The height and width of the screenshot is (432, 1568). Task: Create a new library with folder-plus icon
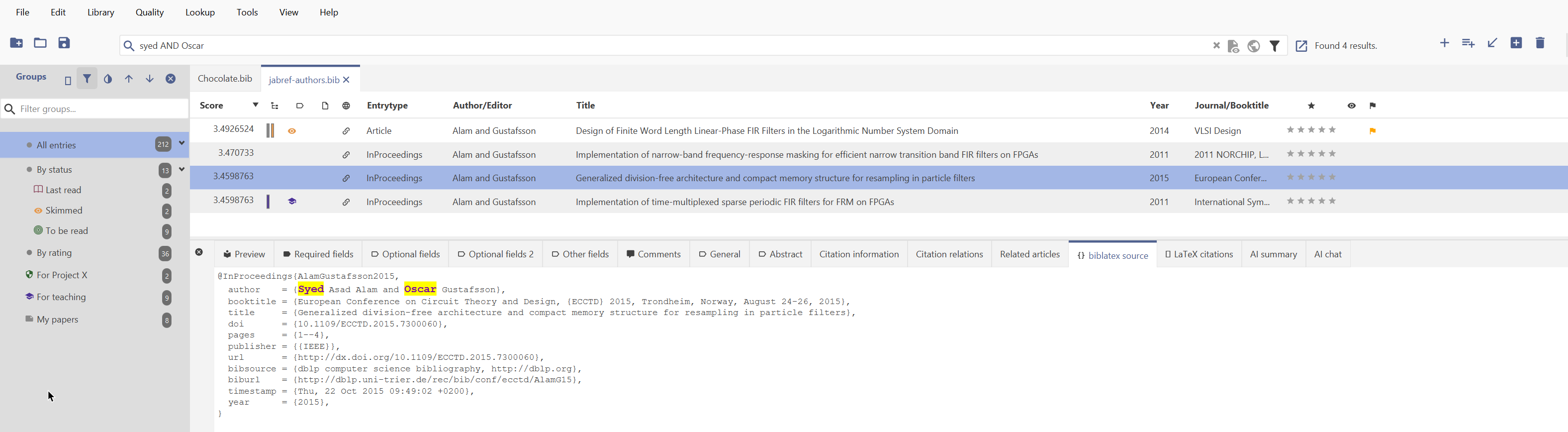16,43
